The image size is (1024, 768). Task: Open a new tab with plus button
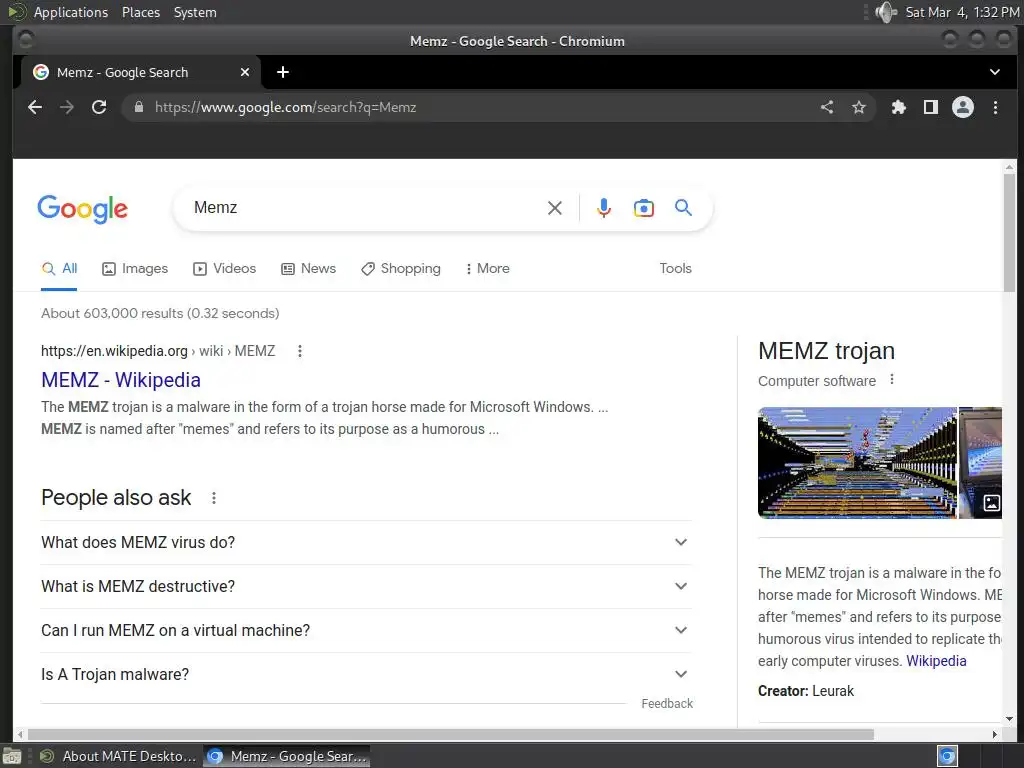point(283,72)
